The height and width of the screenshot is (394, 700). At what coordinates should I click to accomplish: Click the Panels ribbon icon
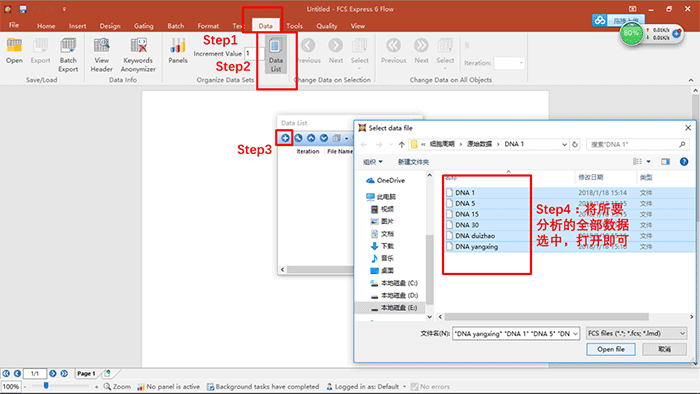[x=178, y=50]
